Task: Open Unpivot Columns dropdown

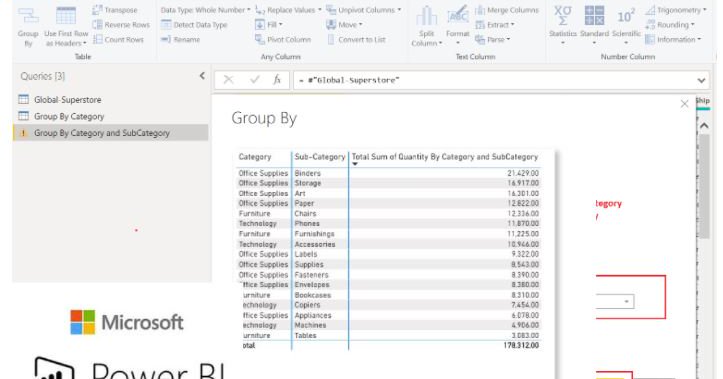Action: point(363,10)
